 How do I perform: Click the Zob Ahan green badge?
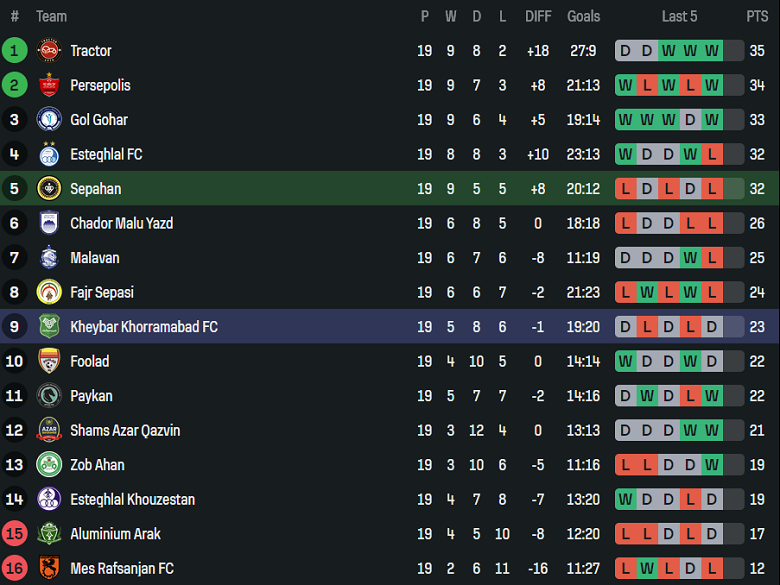[x=49, y=465]
